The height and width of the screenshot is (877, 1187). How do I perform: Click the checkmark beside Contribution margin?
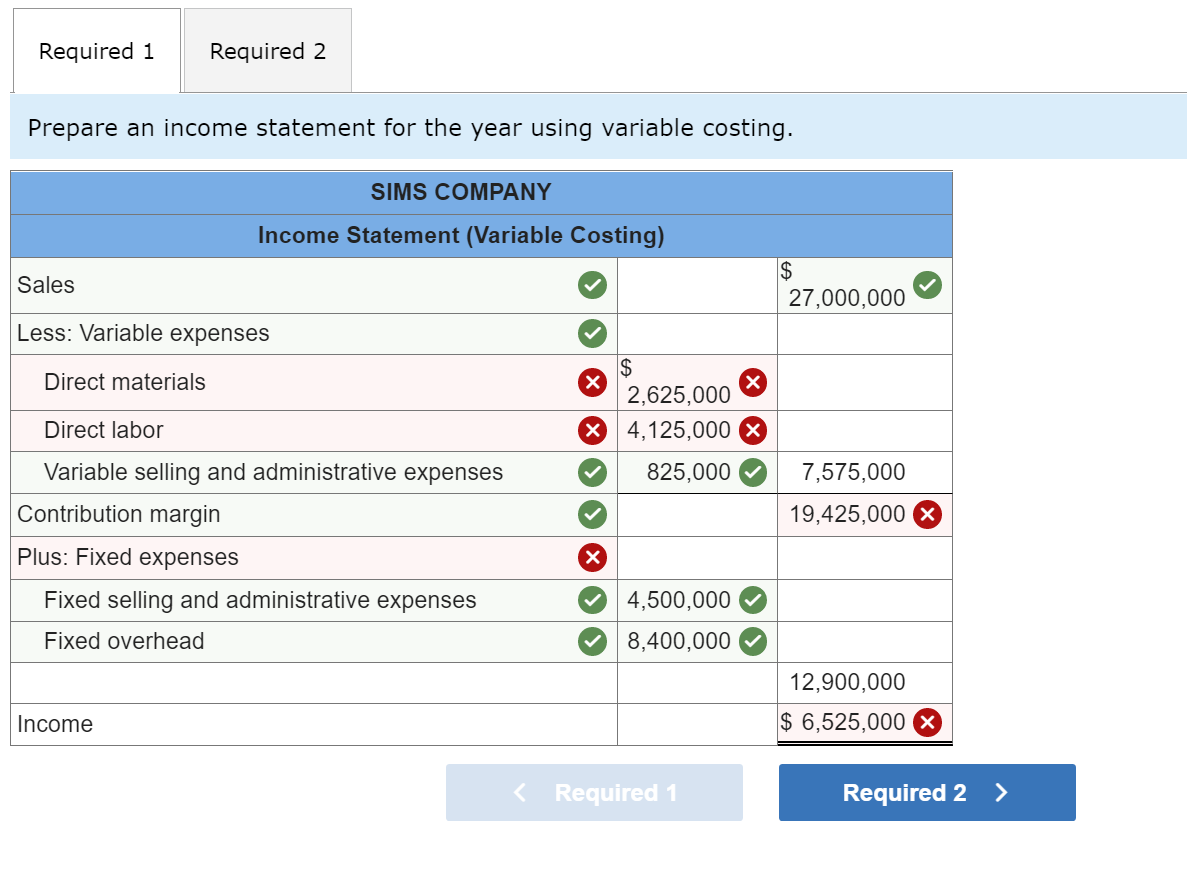tap(592, 514)
